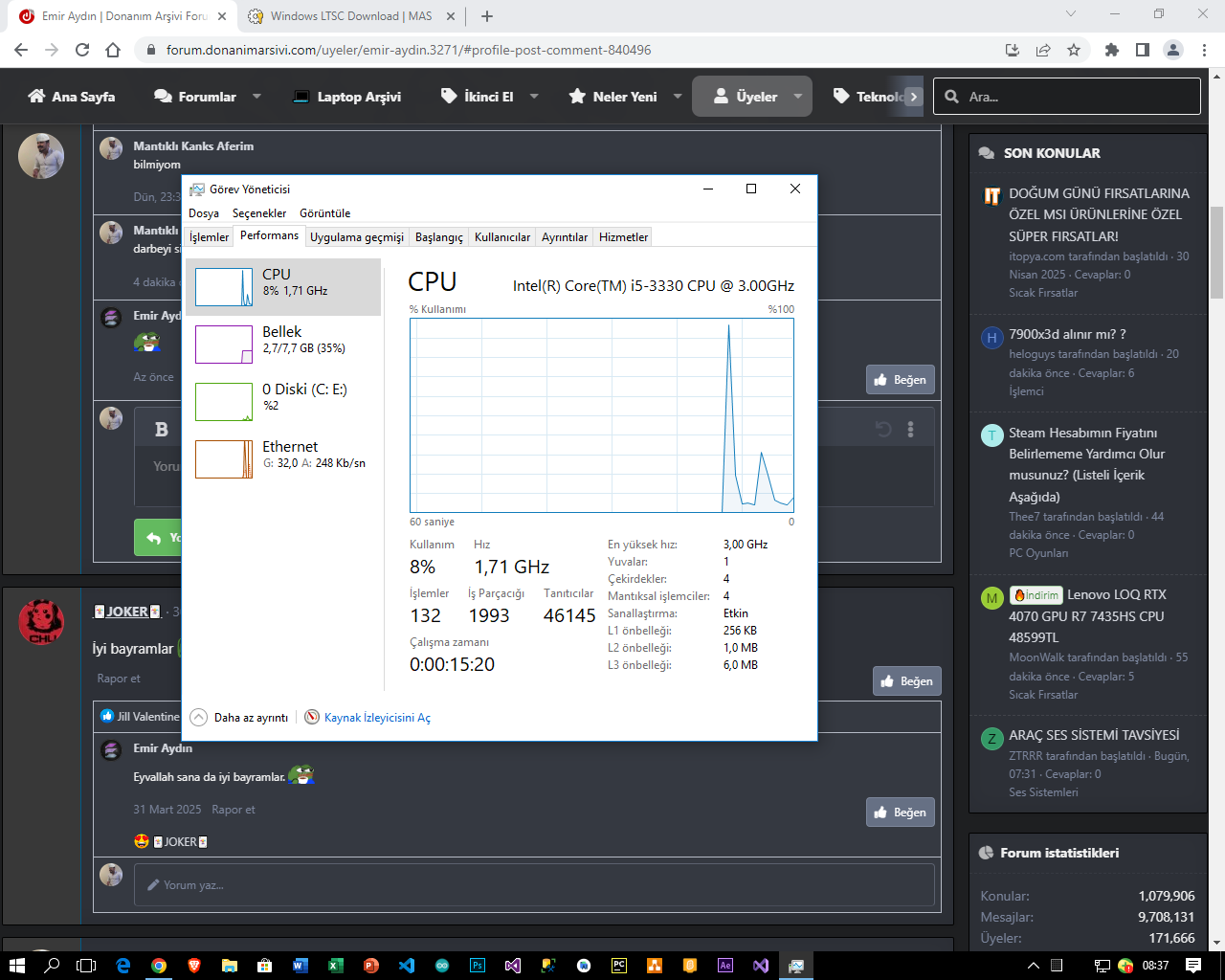Click the install app icon in address bar
The height and width of the screenshot is (980, 1225).
click(1013, 50)
